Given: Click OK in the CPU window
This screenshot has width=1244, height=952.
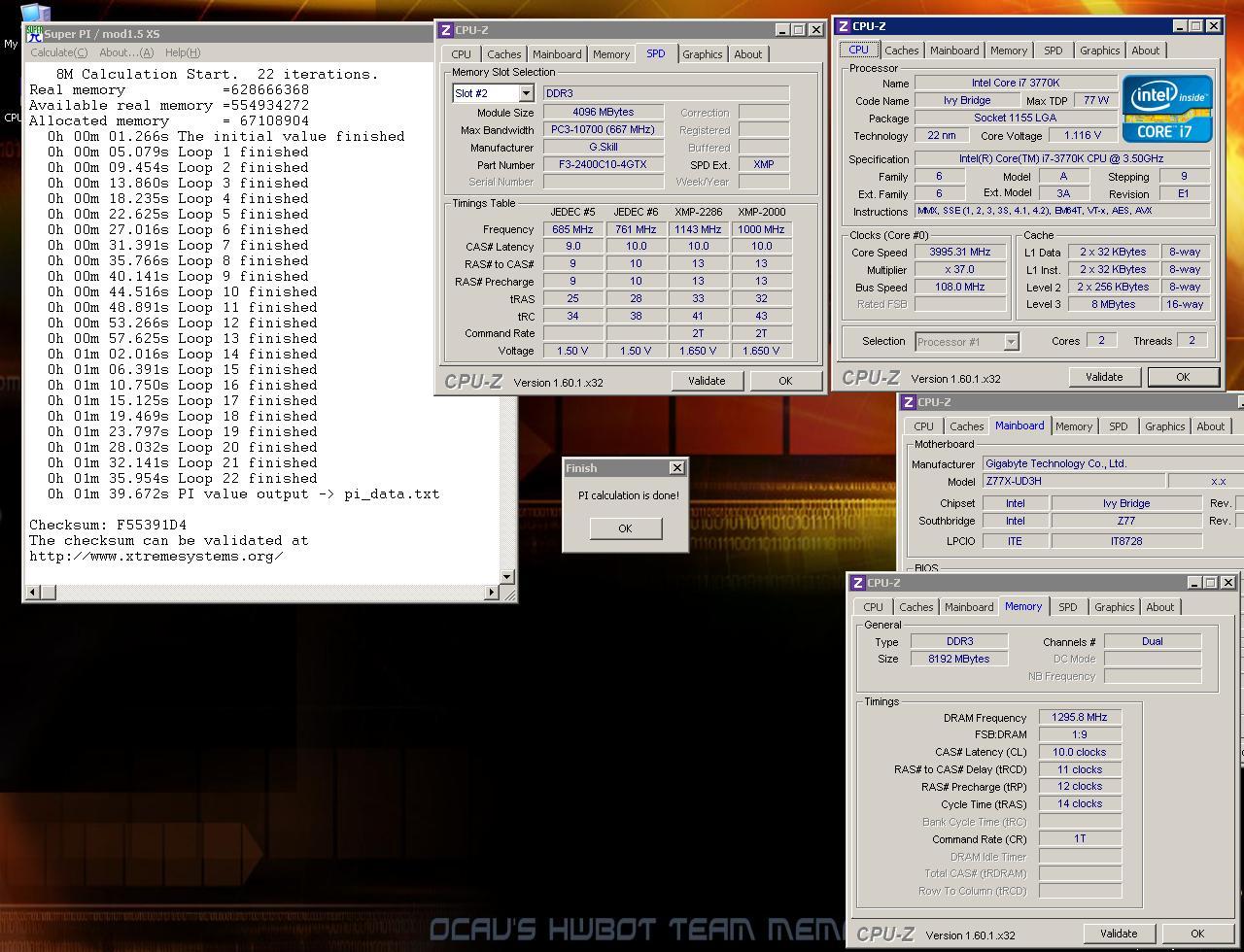Looking at the screenshot, I should (x=1183, y=377).
